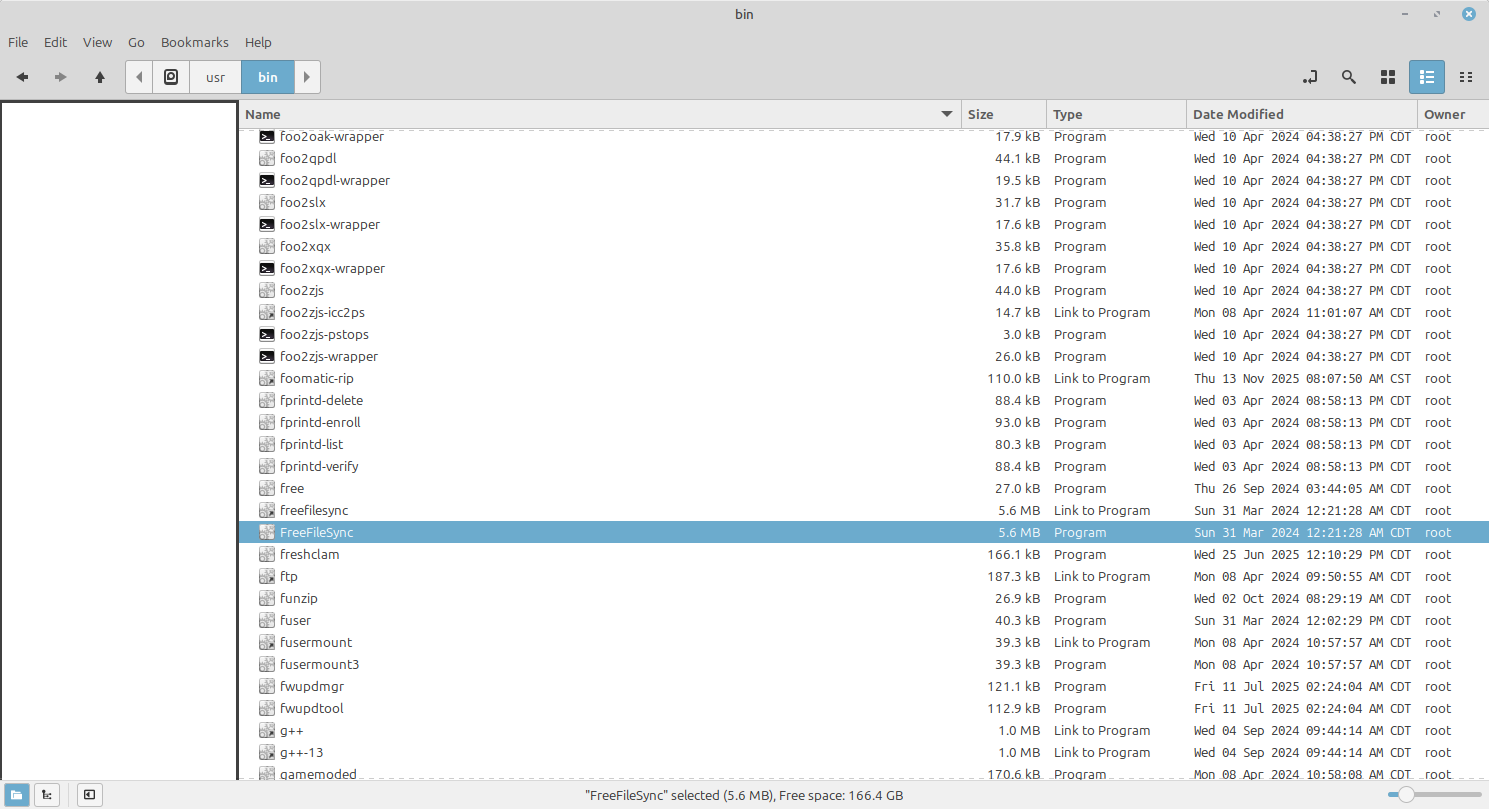Click the fwupdmgr program icon

click(x=267, y=686)
